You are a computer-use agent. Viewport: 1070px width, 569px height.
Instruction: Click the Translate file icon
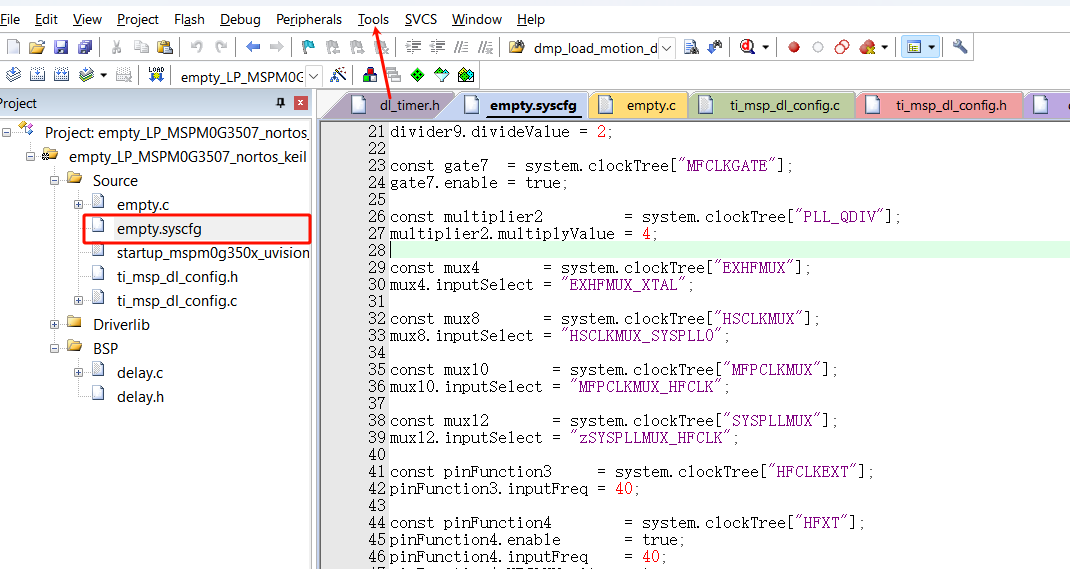(14, 75)
